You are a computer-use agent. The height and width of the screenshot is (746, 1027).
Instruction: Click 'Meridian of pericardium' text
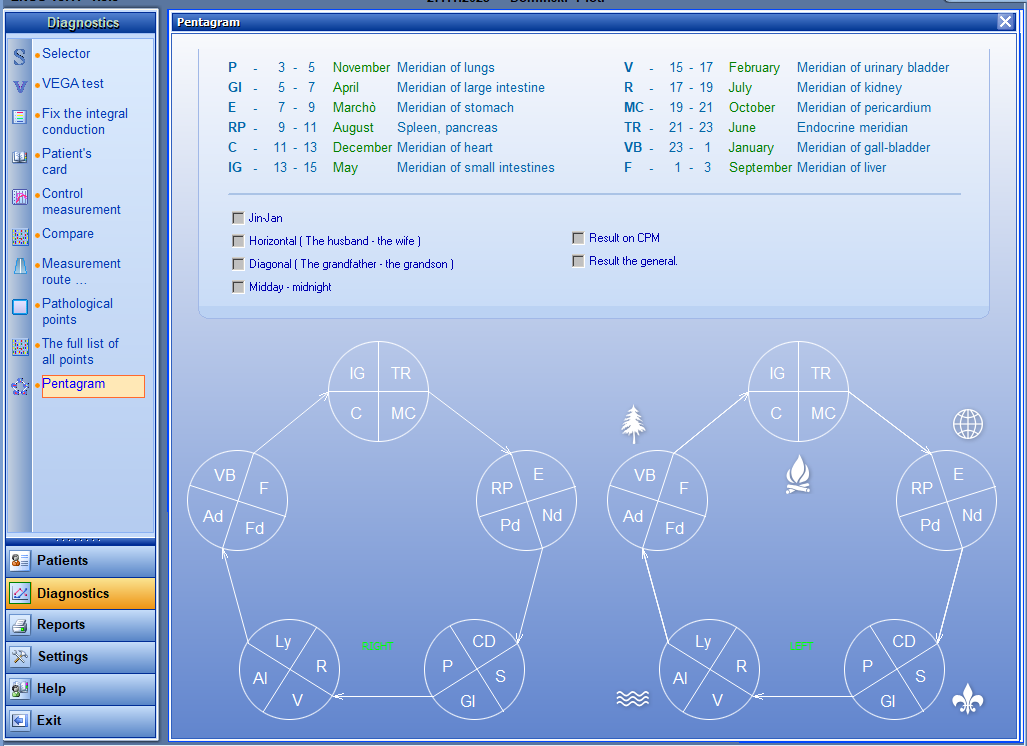(863, 107)
